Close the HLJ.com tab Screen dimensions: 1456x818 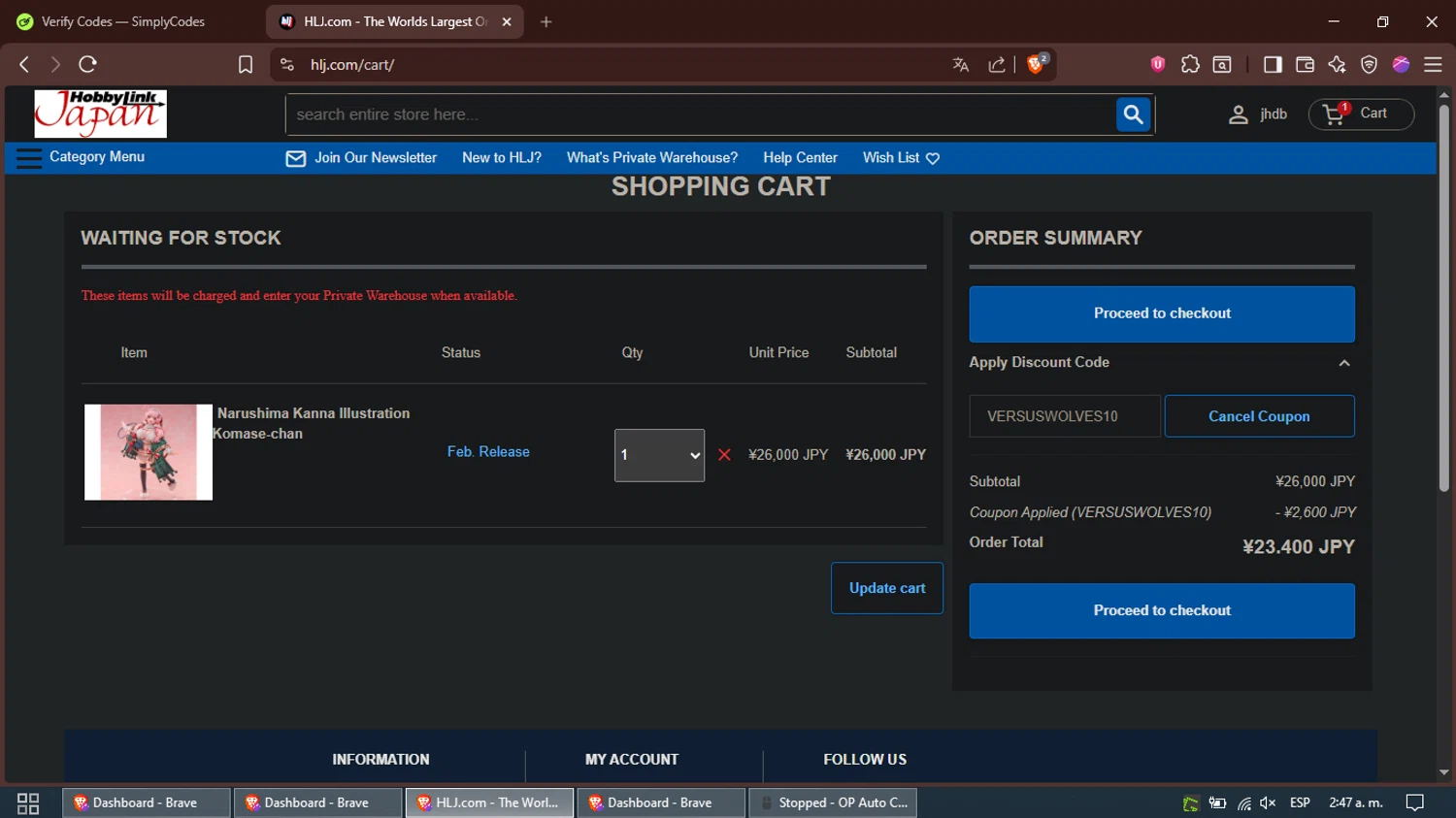[x=507, y=21]
